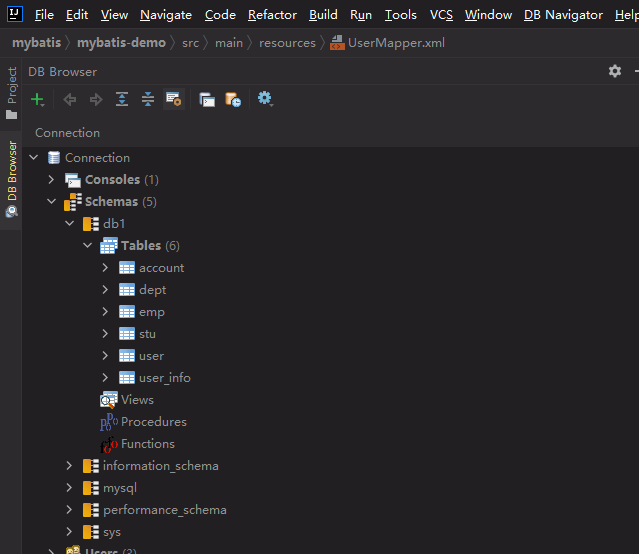Click mybatis-demo in the breadcrumb

[121, 43]
